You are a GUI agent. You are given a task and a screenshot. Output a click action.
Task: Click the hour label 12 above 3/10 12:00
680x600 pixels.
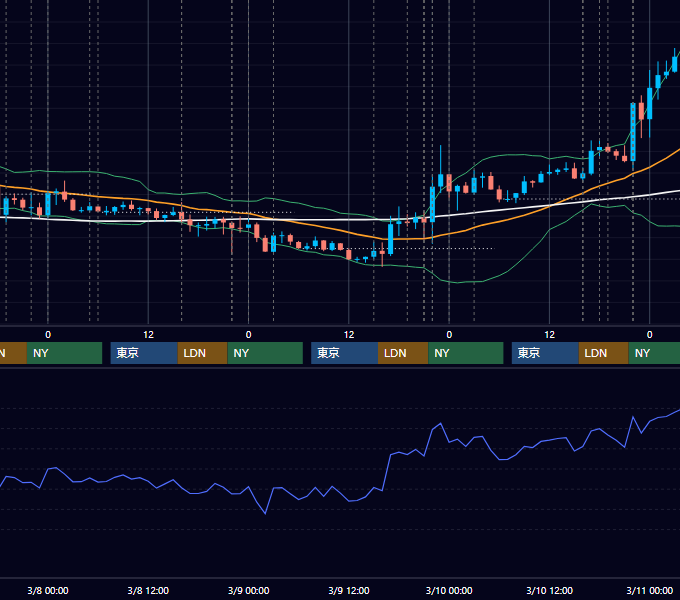click(549, 335)
